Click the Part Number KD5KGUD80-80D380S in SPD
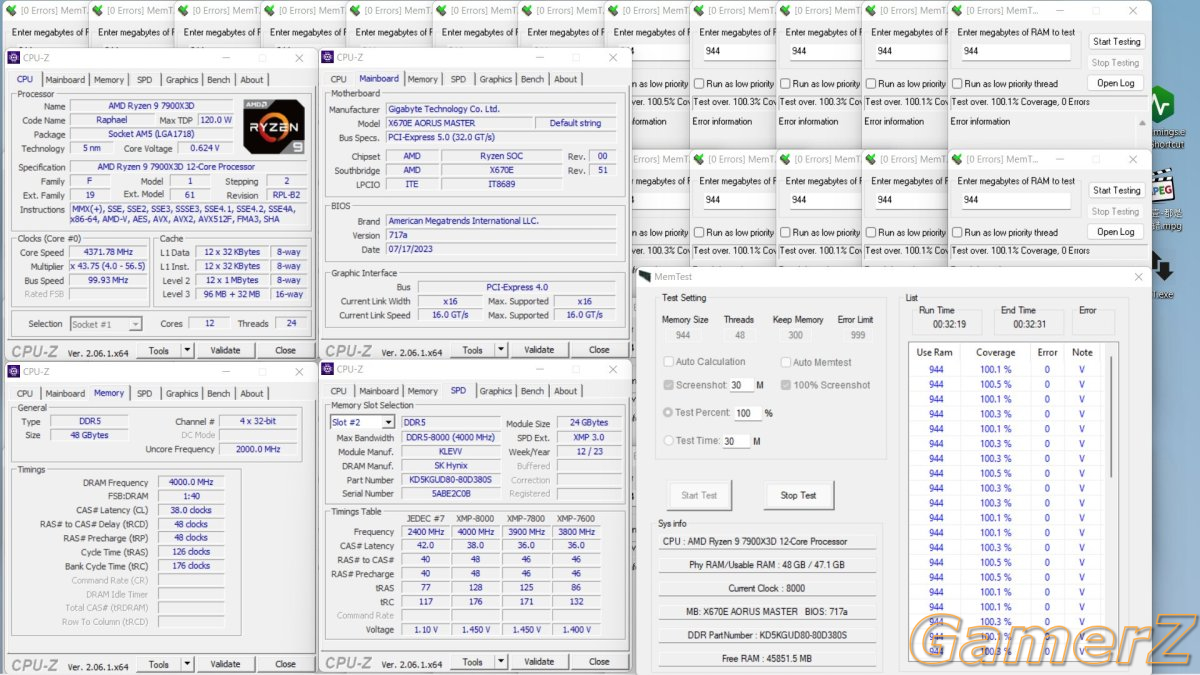The width and height of the screenshot is (1200, 675). point(450,480)
